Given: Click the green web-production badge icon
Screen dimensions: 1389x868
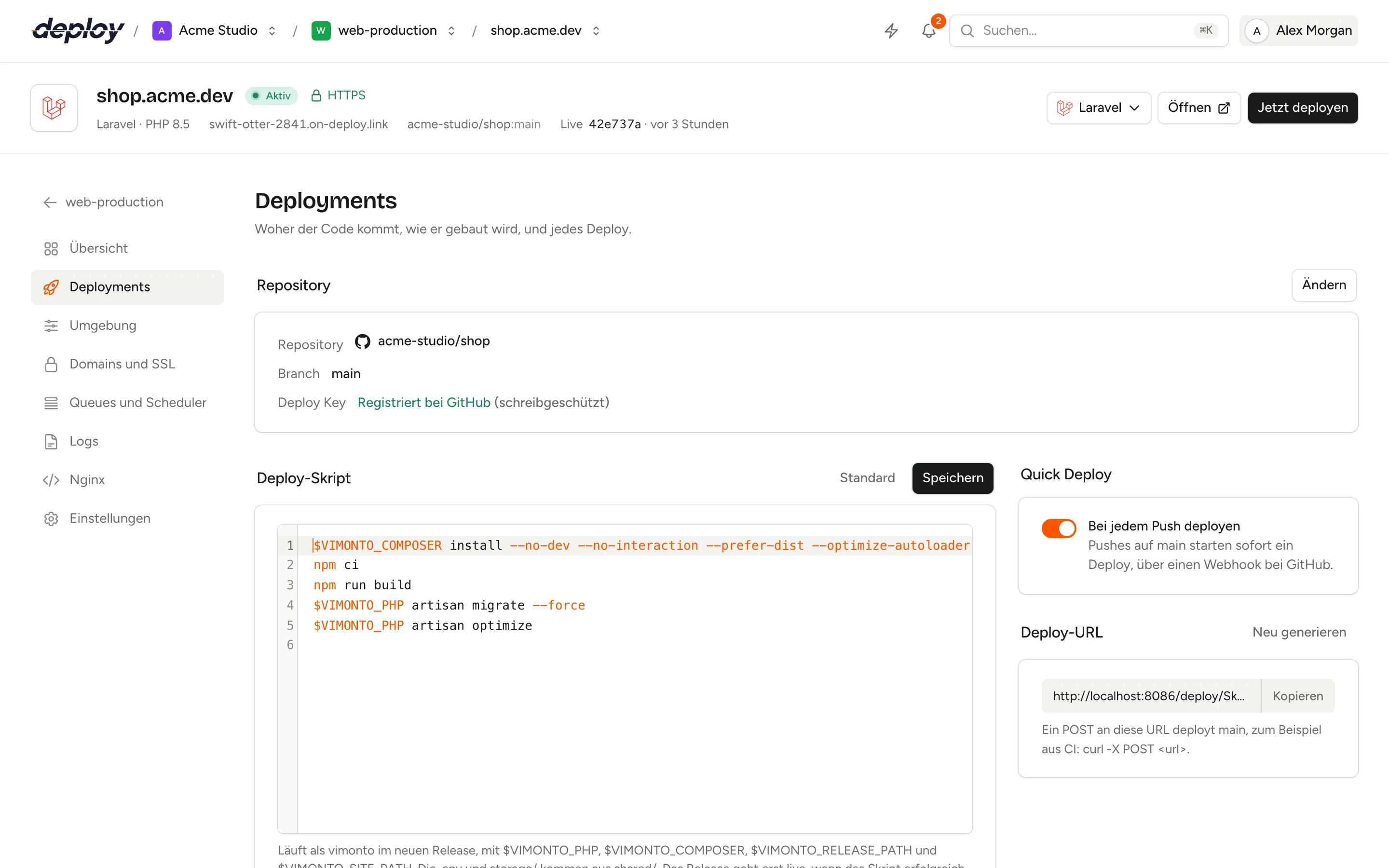Looking at the screenshot, I should tap(321, 30).
